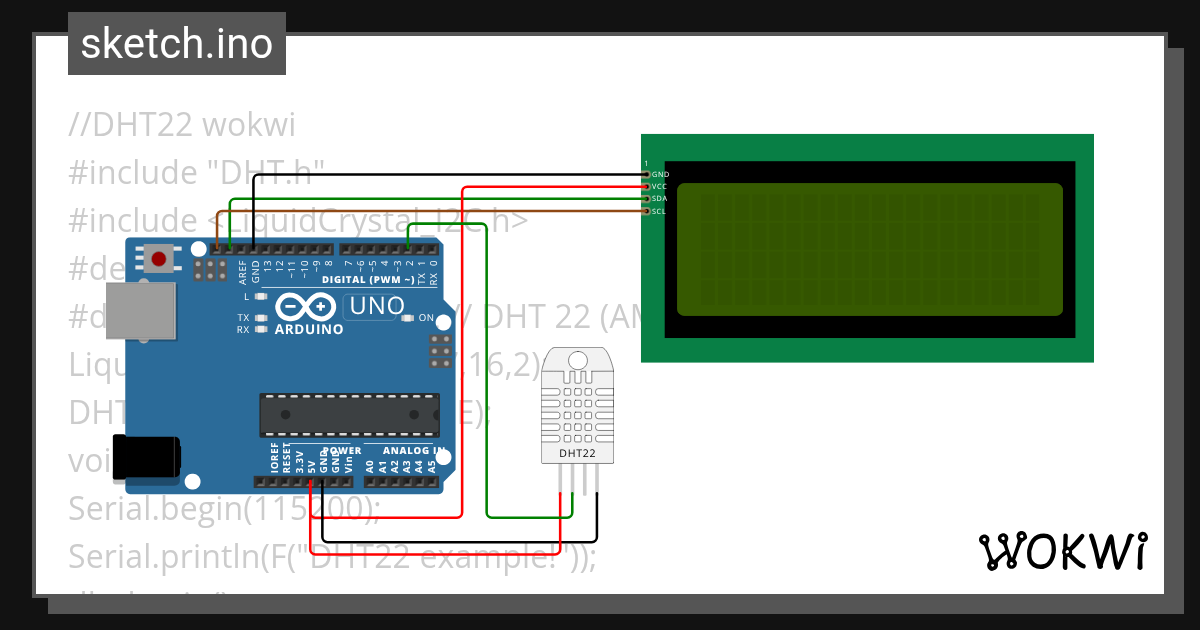This screenshot has height=630, width=1200.
Task: Click the Arduino USB connector
Action: [140, 310]
